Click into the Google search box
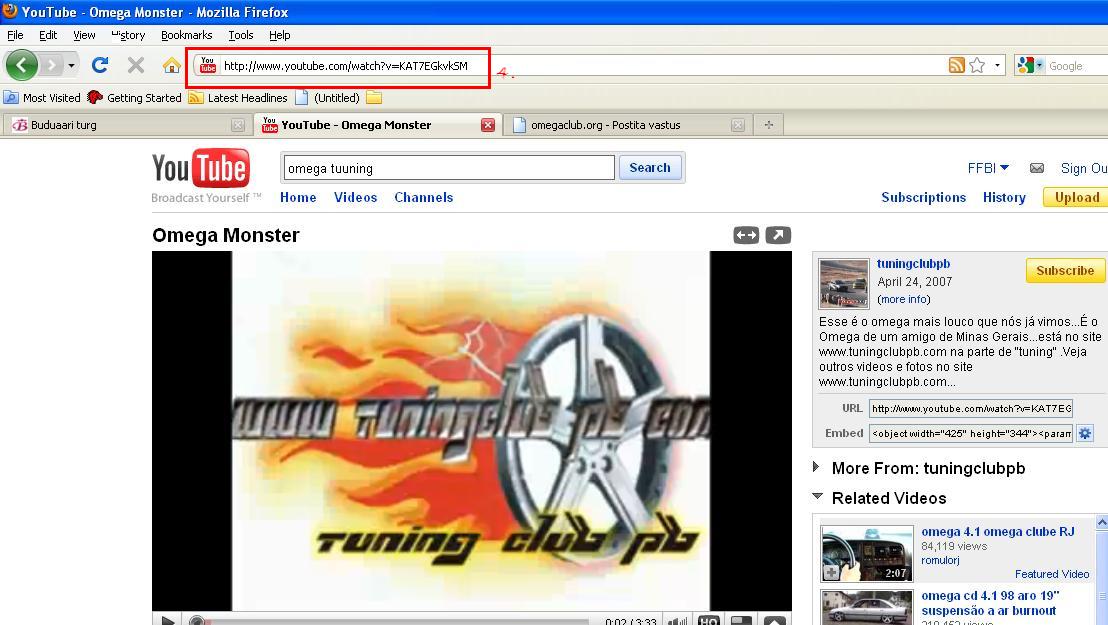Screen dimensions: 1108x625 1077,66
